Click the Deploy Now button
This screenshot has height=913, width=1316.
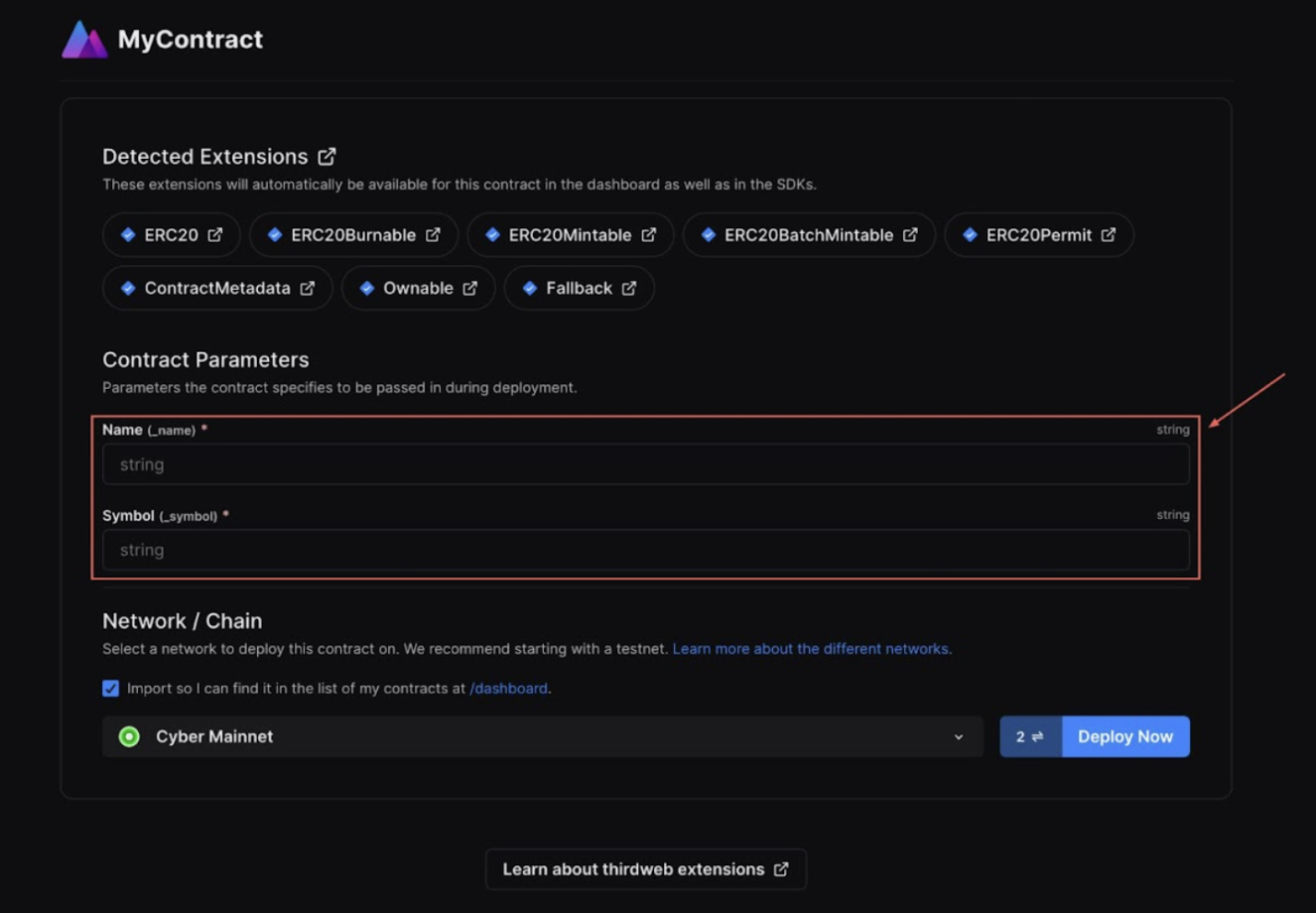[1125, 736]
